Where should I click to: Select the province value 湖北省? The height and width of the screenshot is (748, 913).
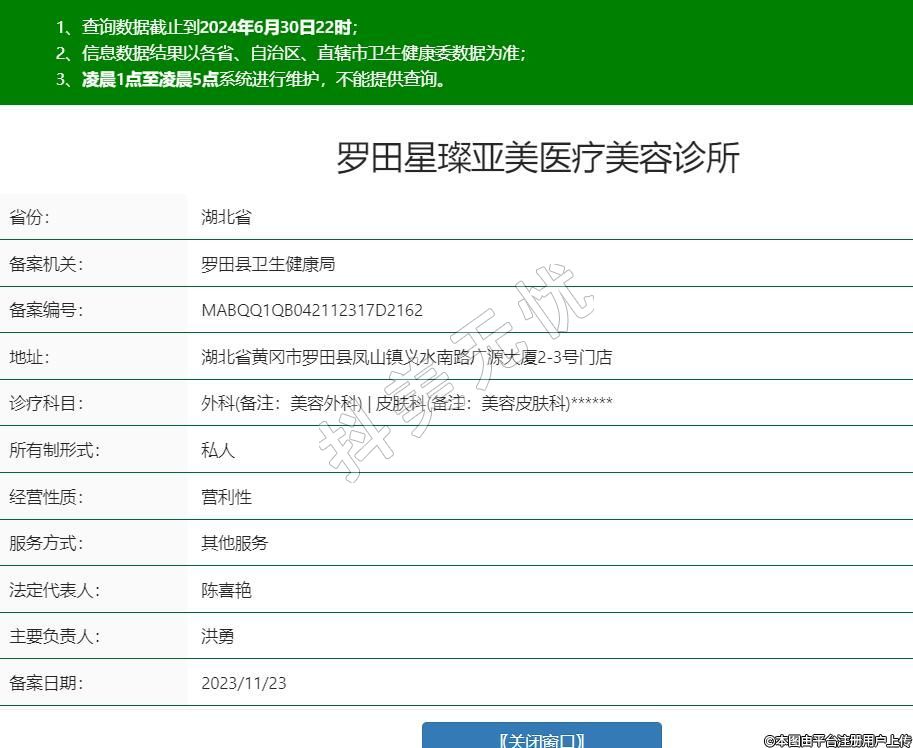click(x=226, y=217)
